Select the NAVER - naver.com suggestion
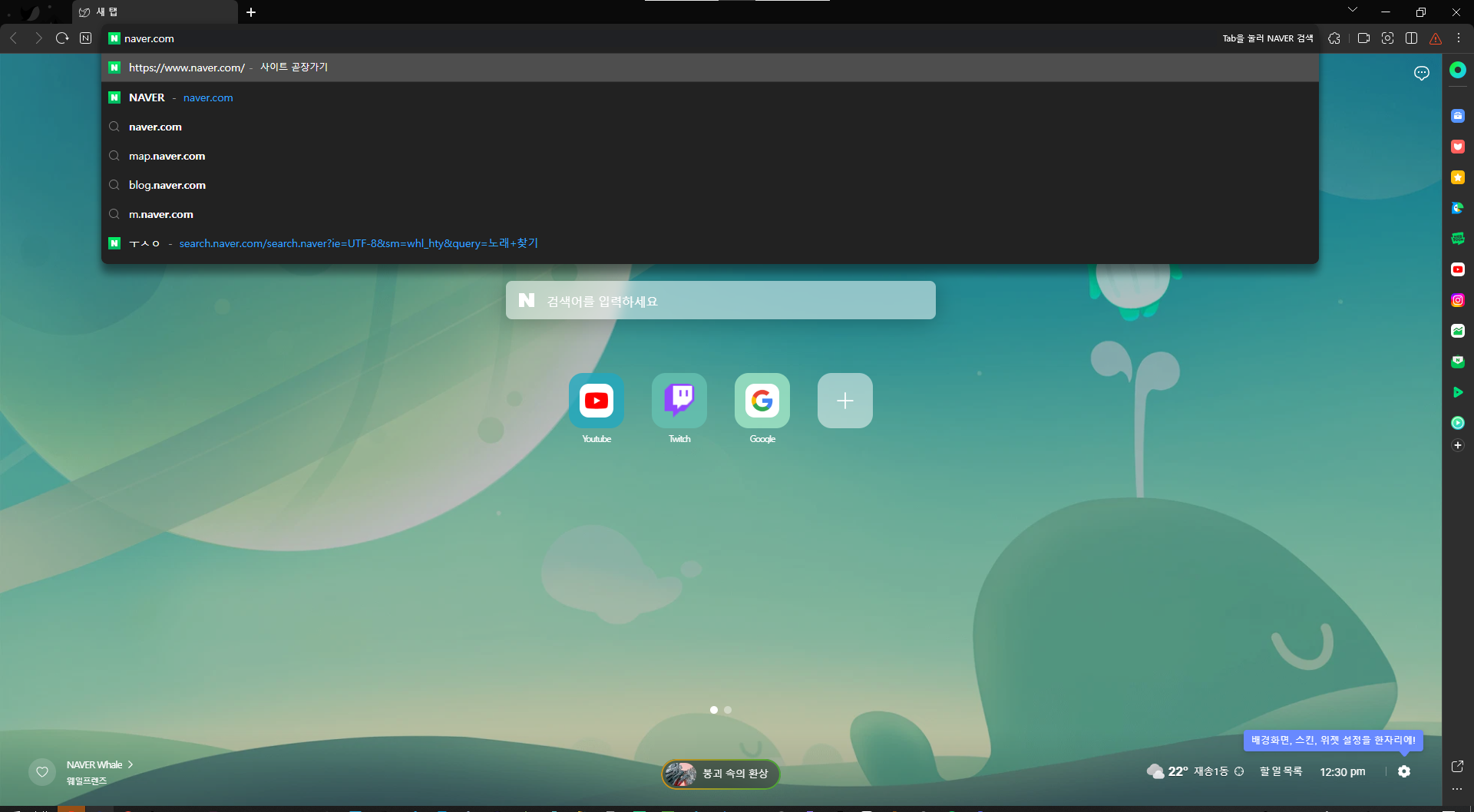 pos(710,97)
